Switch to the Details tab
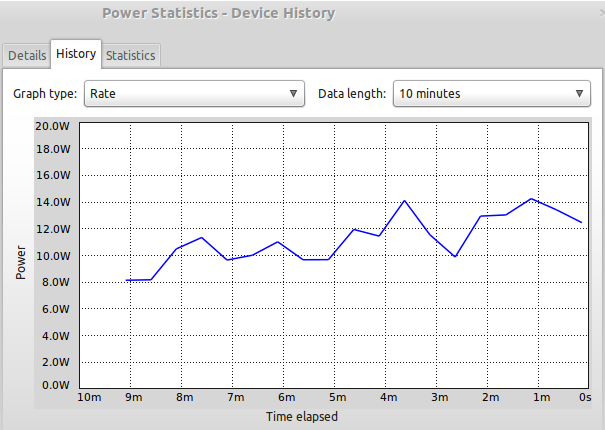605x430 pixels. pos(27,55)
